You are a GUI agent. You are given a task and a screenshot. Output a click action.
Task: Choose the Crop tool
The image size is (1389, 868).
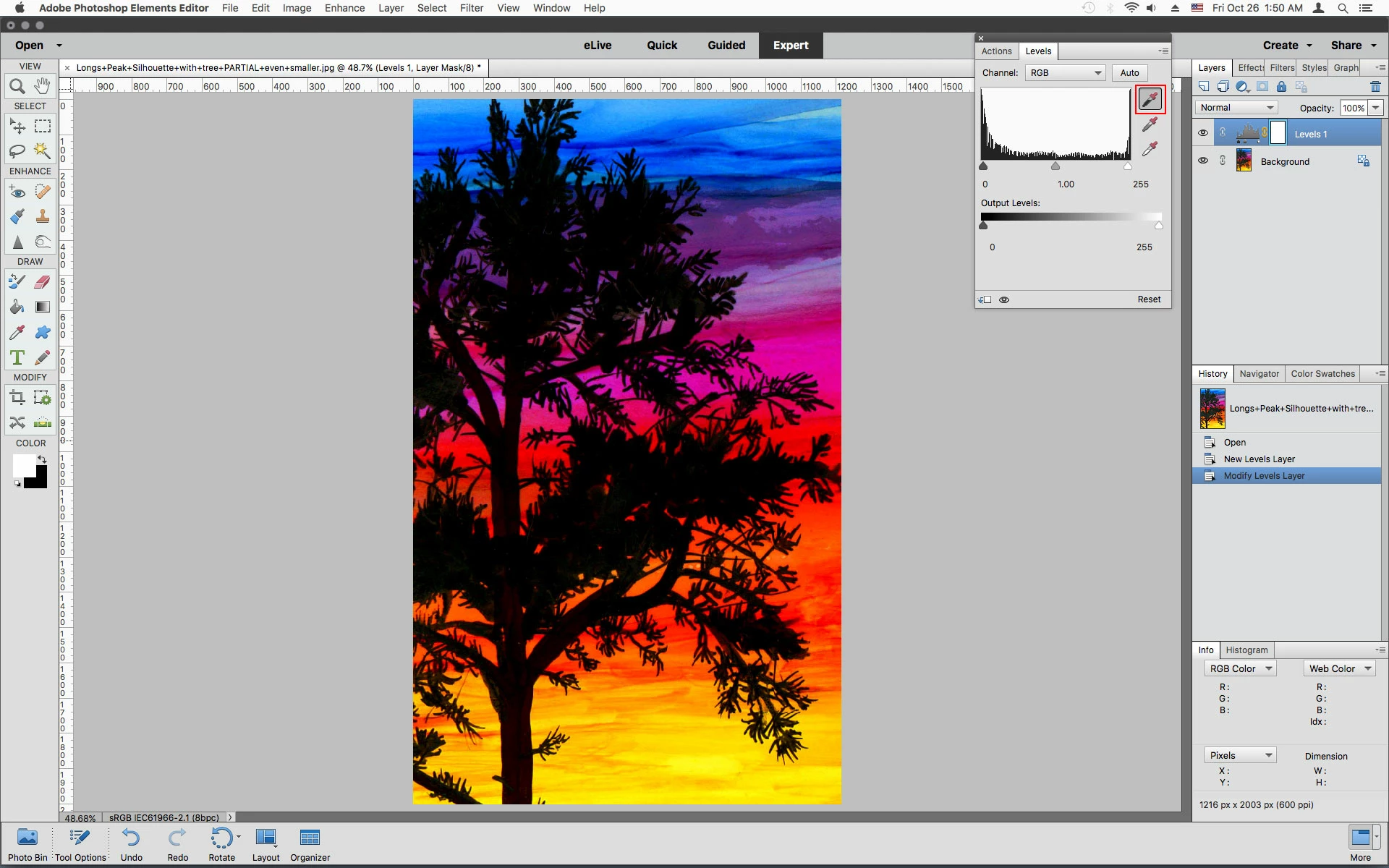pos(17,397)
